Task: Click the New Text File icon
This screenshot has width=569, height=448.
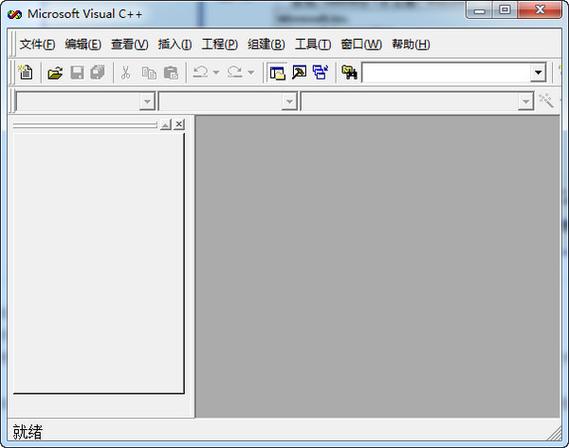Action: coord(26,72)
